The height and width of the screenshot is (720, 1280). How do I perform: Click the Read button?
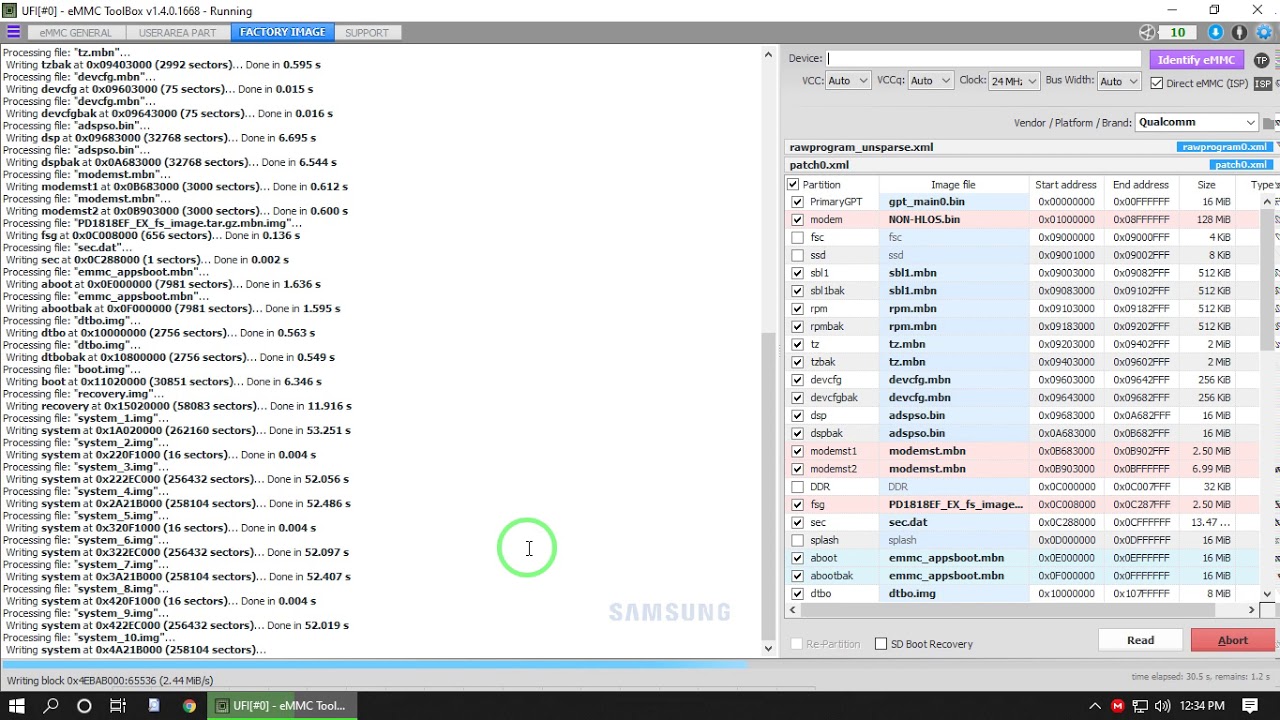click(x=1140, y=641)
